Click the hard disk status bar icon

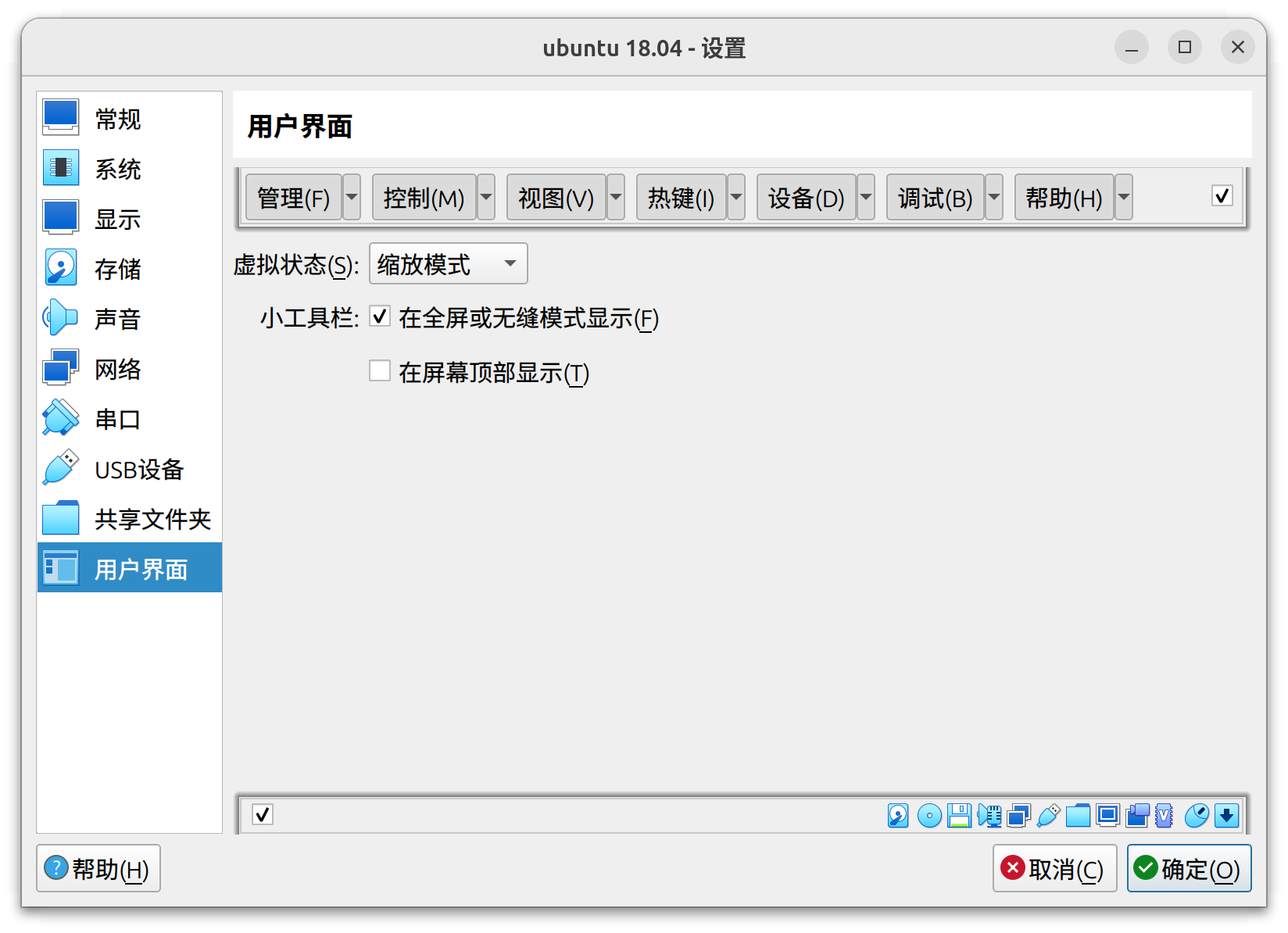click(x=898, y=816)
